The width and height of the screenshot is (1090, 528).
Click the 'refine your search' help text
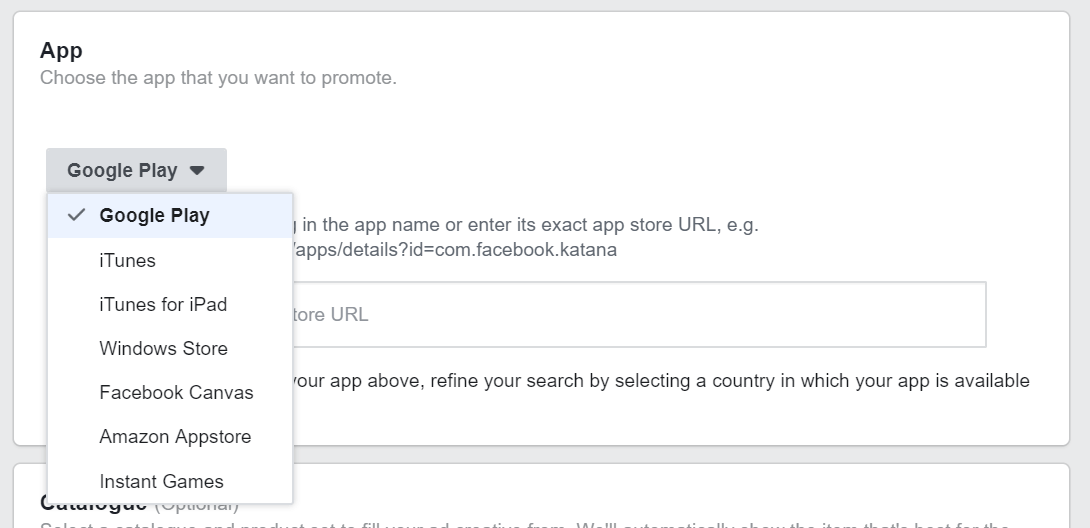pyautogui.click(x=660, y=381)
